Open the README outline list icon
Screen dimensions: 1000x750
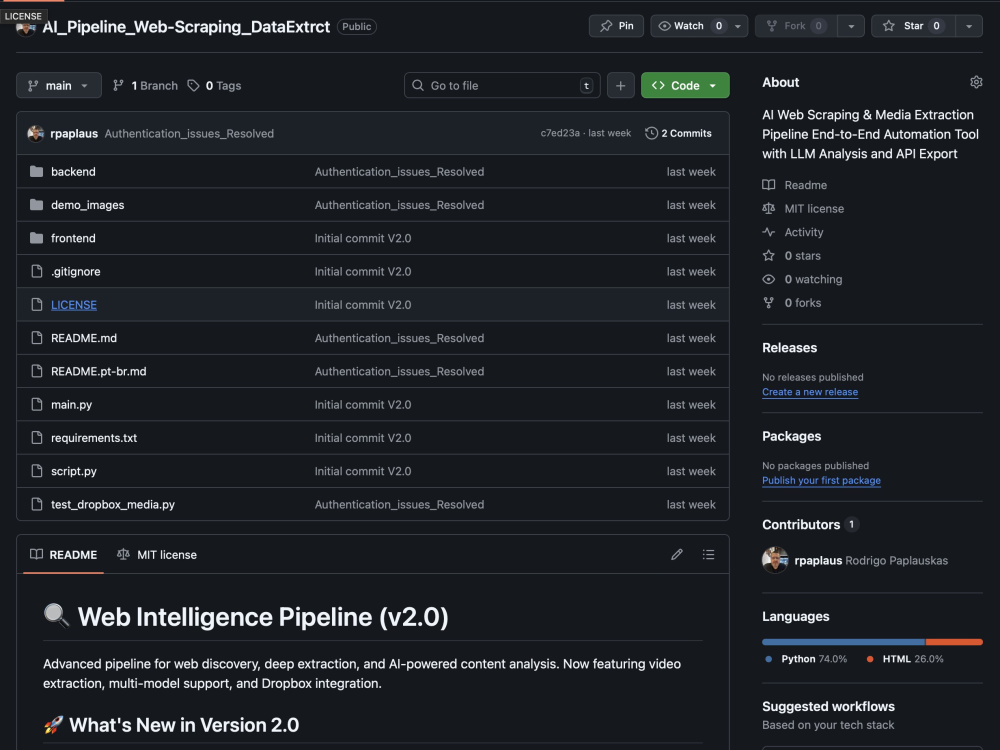click(708, 555)
